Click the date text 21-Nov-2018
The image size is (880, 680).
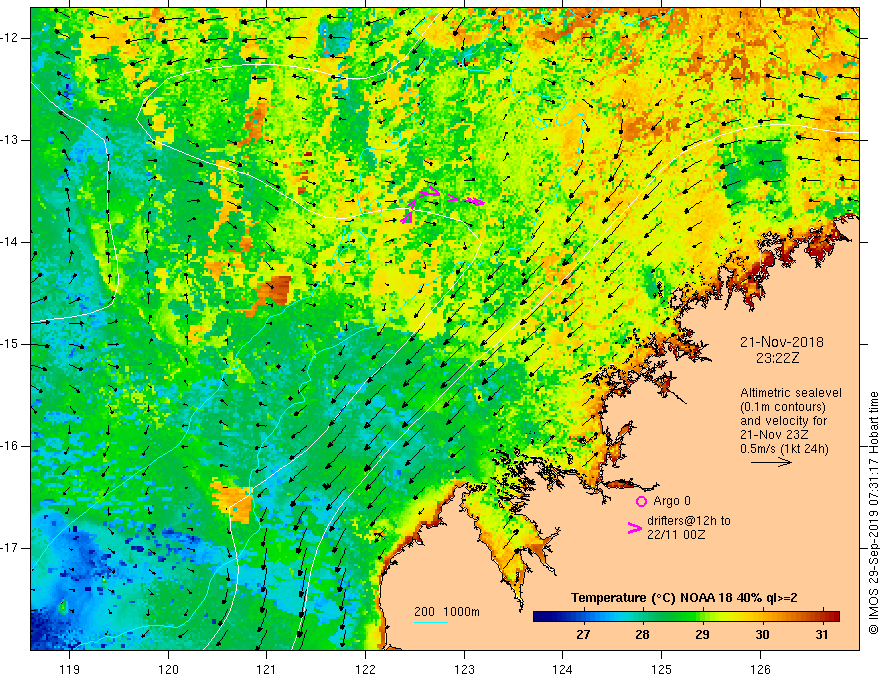coord(781,342)
